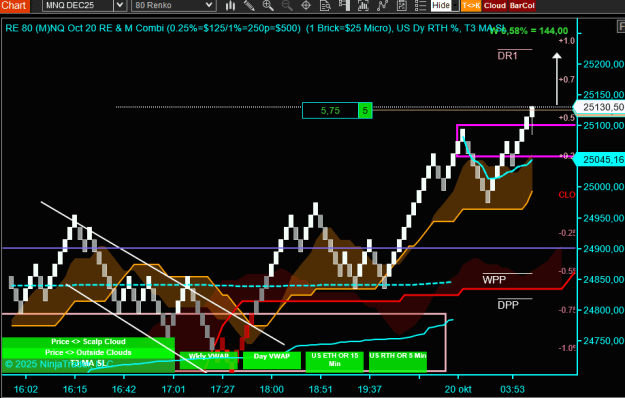Open the Indicators line-graph icon
625x398 pixels.
pos(382,5)
